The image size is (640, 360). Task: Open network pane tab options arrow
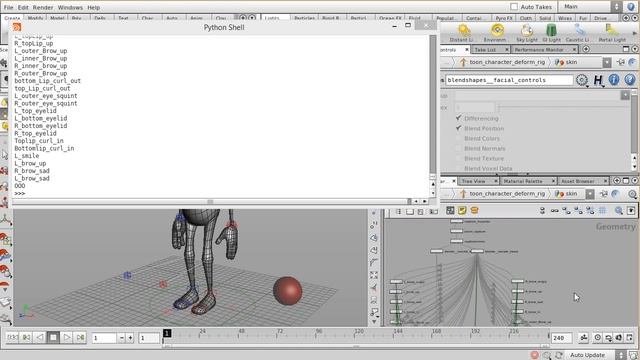tap(635, 180)
